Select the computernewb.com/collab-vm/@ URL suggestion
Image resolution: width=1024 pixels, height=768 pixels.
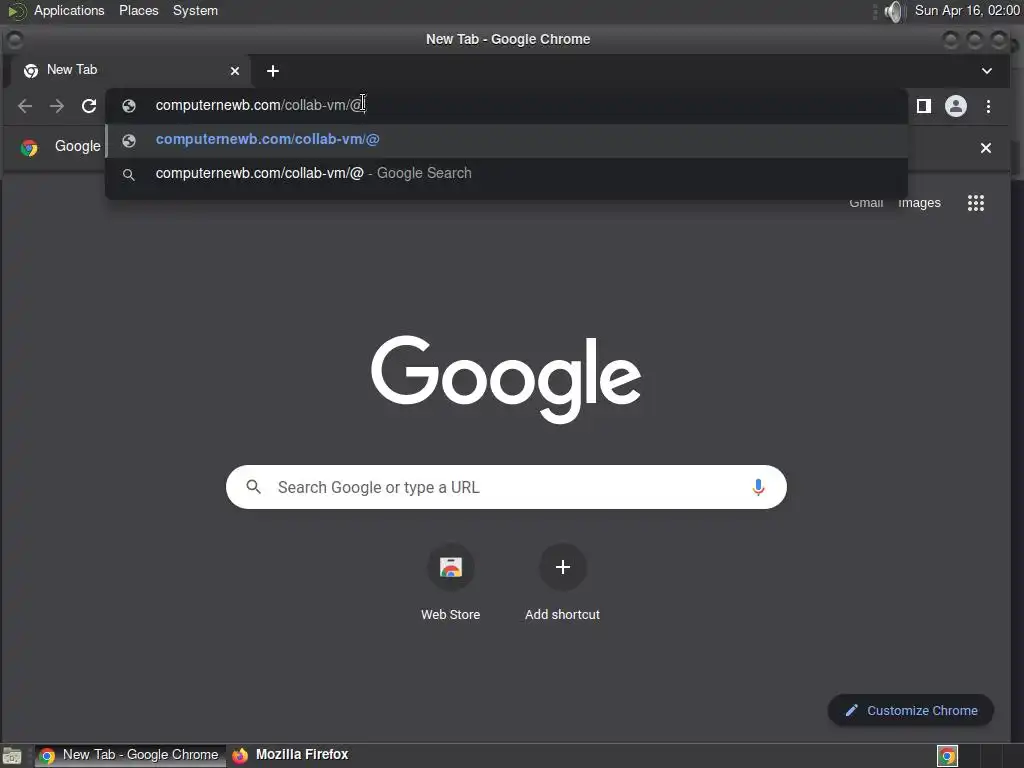[507, 140]
